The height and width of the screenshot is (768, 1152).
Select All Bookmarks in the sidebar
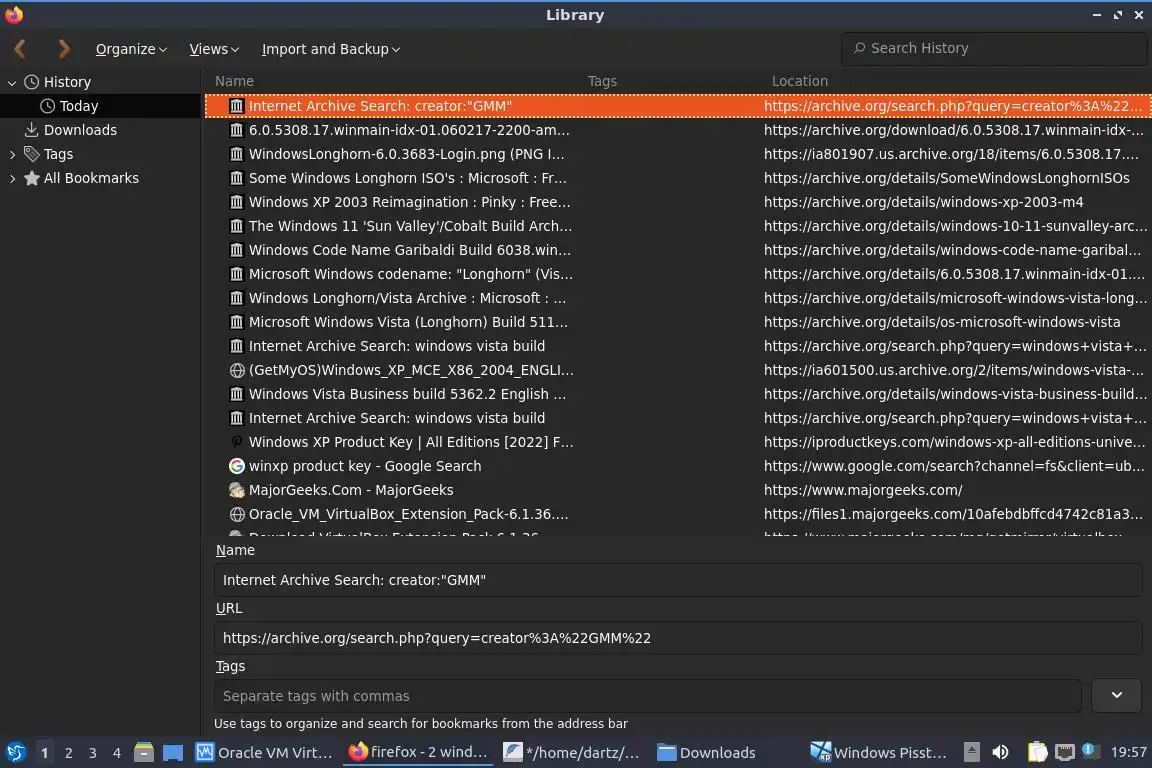[91, 179]
